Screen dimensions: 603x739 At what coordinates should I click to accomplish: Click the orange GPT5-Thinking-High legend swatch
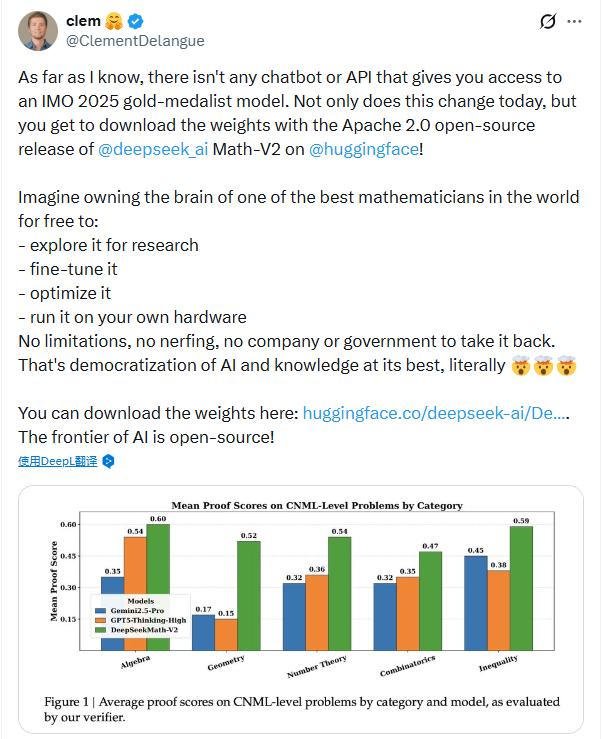point(101,619)
